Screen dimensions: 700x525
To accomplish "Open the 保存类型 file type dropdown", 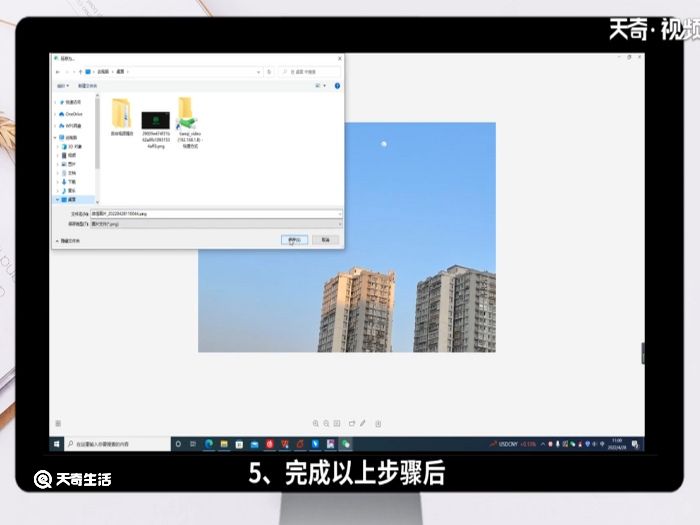I will click(216, 224).
